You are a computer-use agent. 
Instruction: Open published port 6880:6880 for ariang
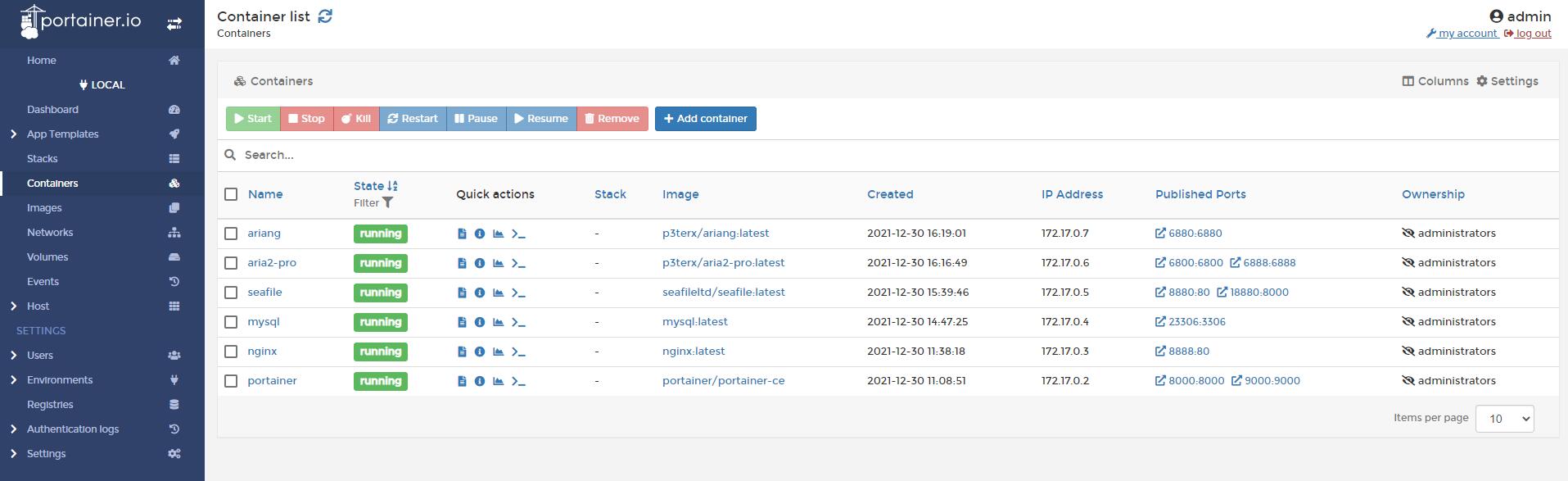click(x=1188, y=234)
